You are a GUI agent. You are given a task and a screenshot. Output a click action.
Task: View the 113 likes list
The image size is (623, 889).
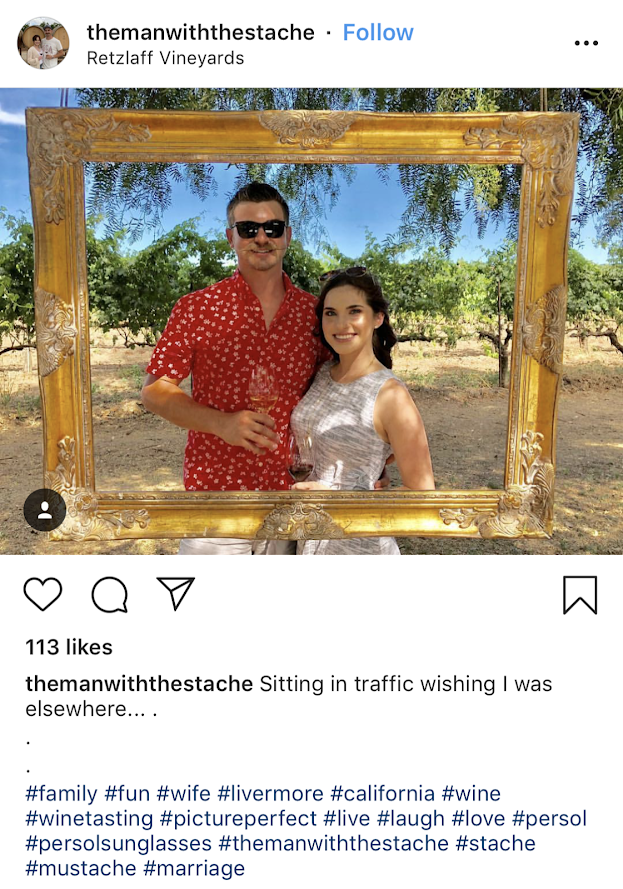point(69,647)
